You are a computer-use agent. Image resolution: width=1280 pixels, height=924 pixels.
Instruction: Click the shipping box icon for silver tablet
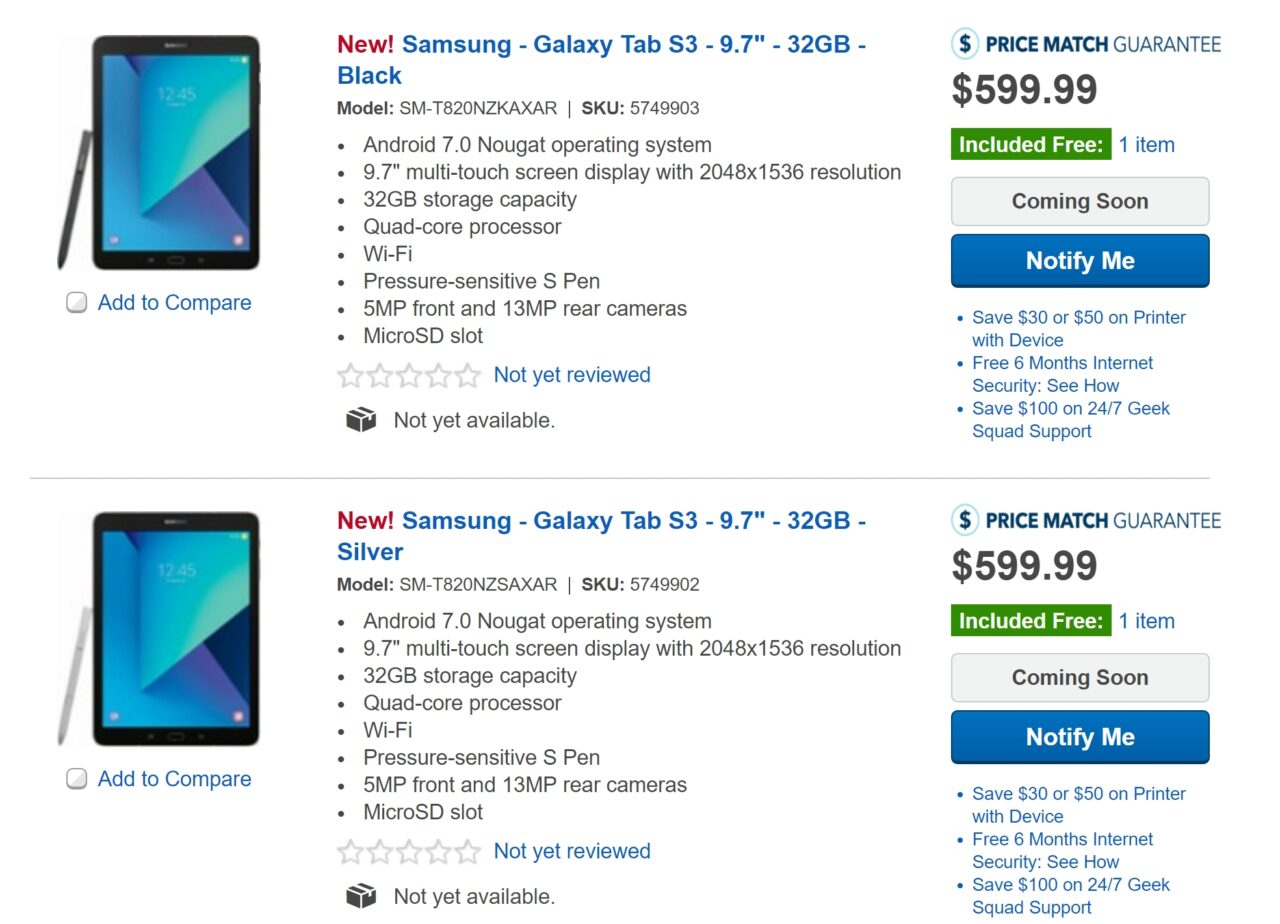tap(361, 897)
